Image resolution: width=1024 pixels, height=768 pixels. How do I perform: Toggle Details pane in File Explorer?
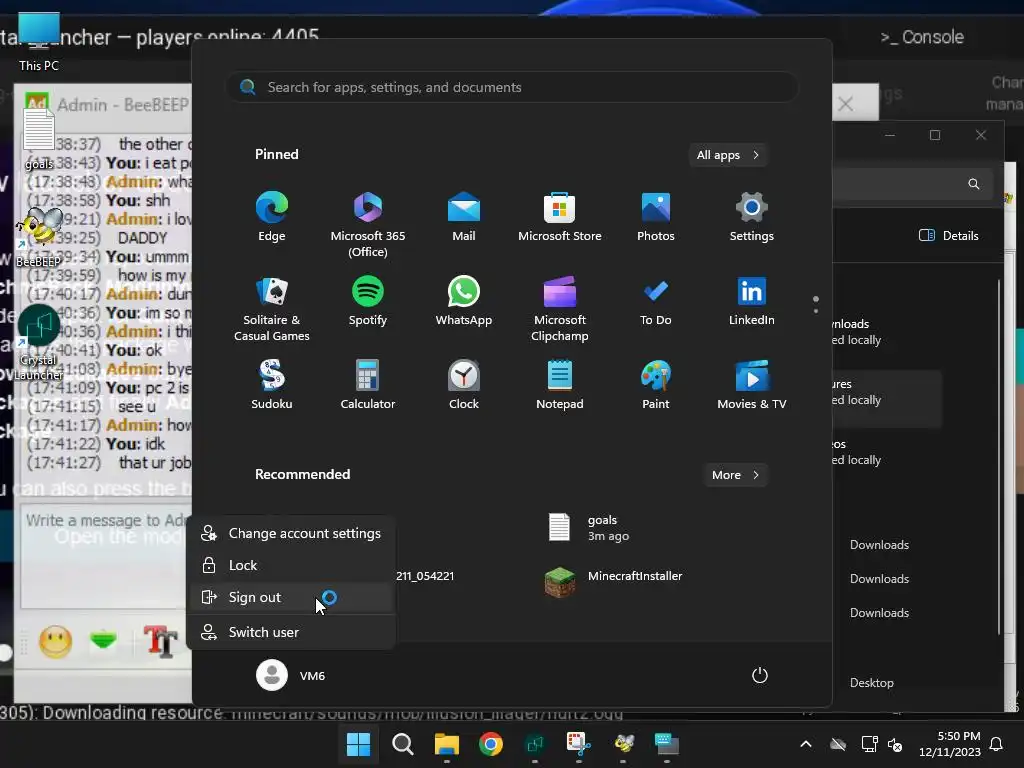pos(949,236)
